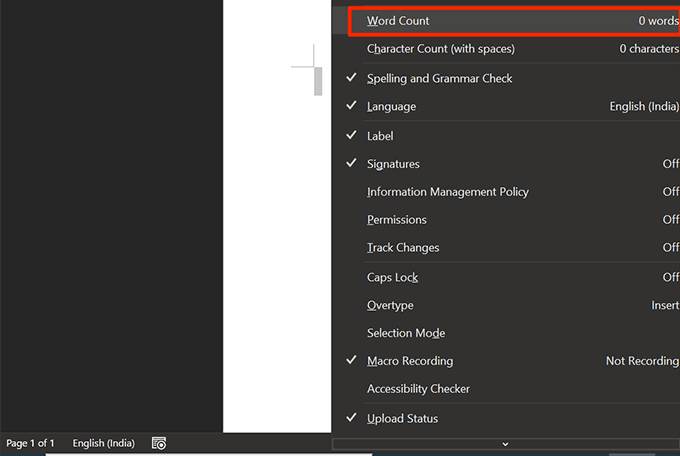Uncheck the Label option
The height and width of the screenshot is (456, 680).
[380, 135]
